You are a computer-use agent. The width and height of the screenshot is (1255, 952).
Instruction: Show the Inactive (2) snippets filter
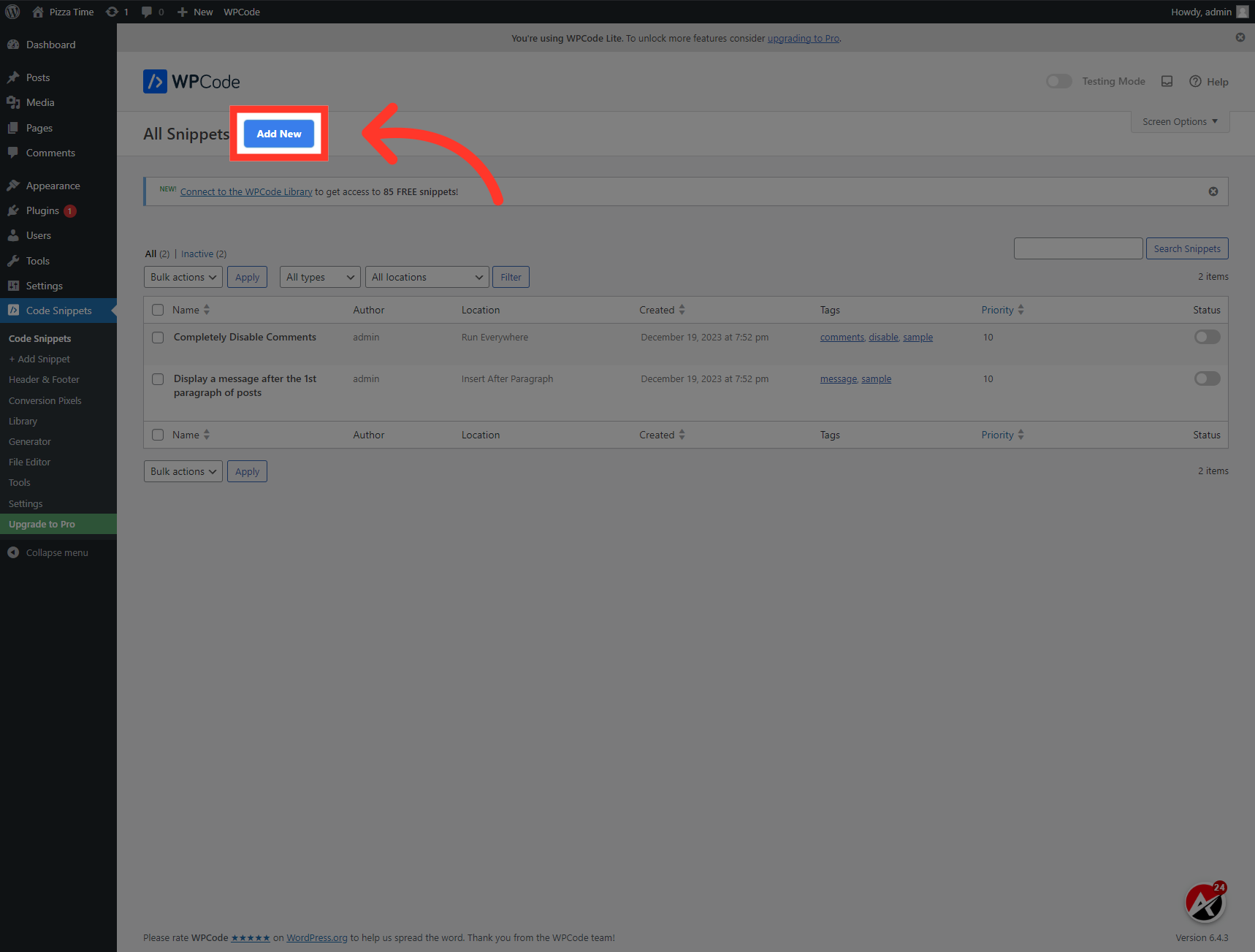tap(204, 254)
